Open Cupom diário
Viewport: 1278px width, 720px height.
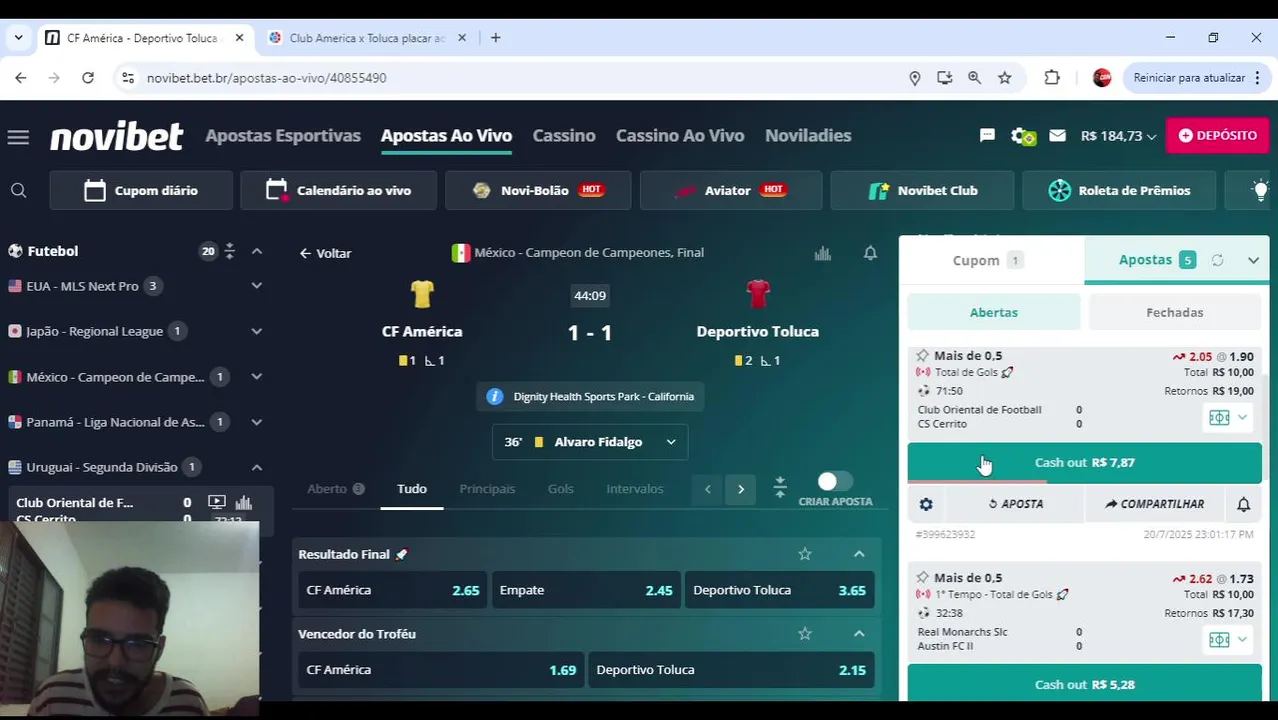(141, 190)
